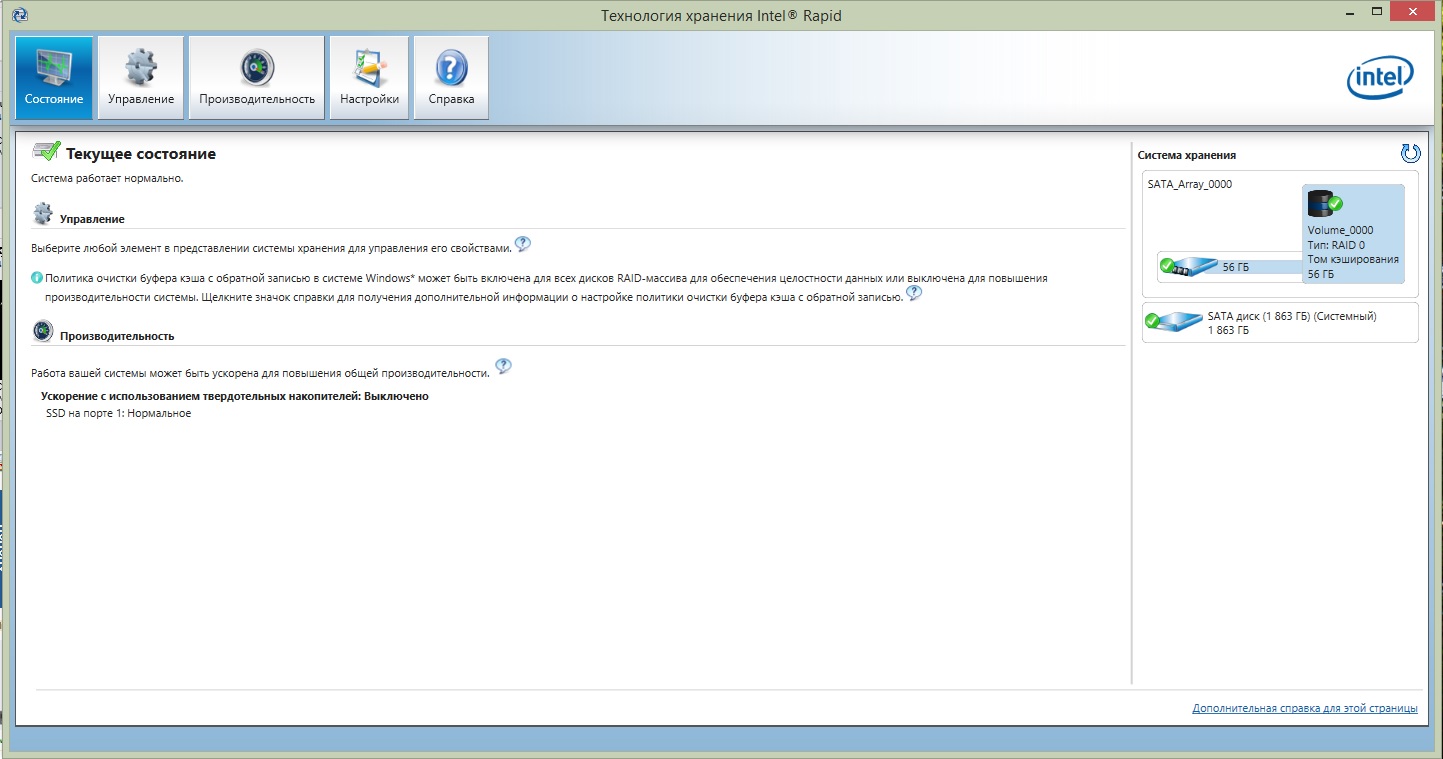The height and width of the screenshot is (759, 1443).
Task: Select the 56 ГБ SSD disk icon
Action: coord(1189,267)
